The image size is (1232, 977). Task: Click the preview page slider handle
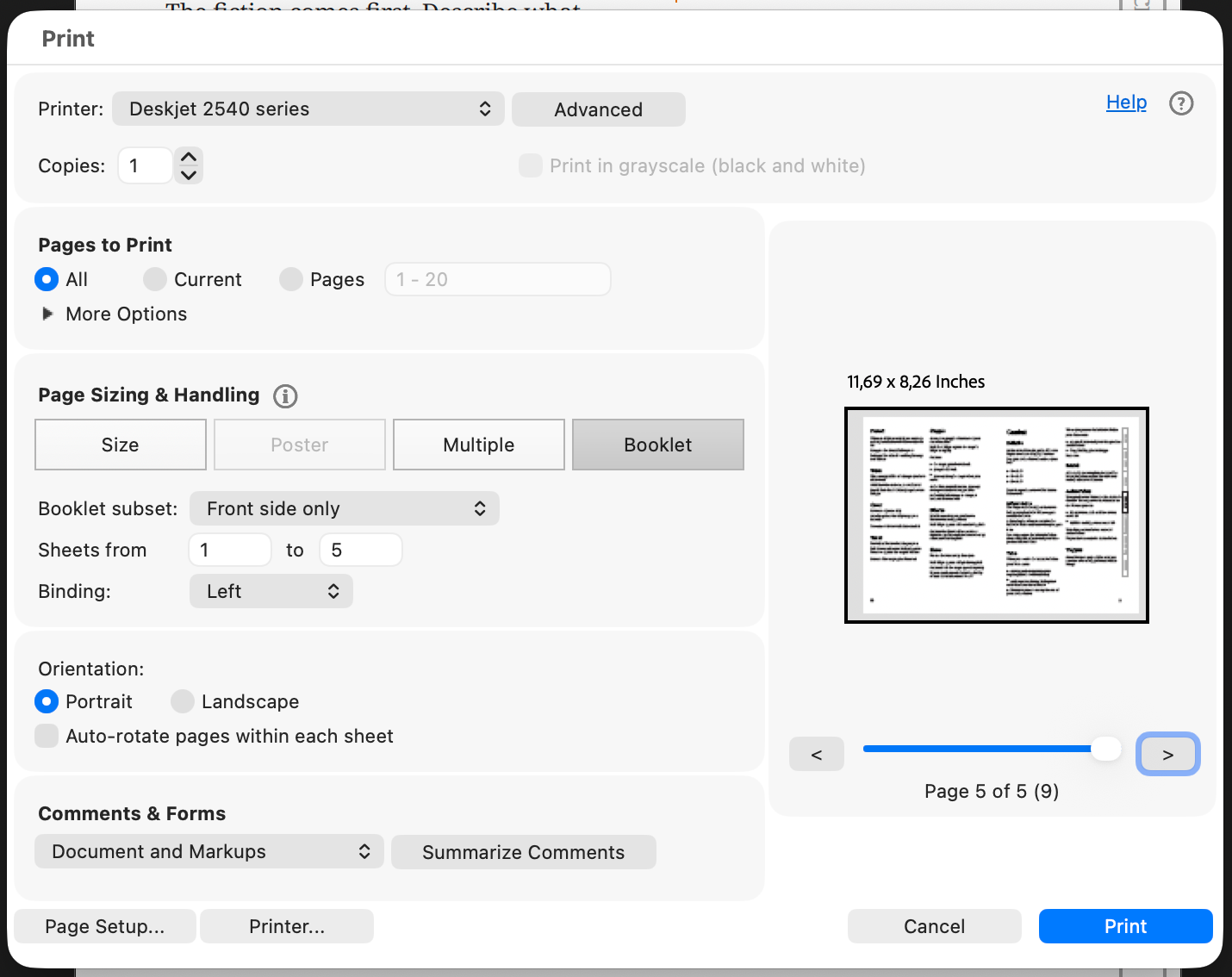click(x=1106, y=749)
